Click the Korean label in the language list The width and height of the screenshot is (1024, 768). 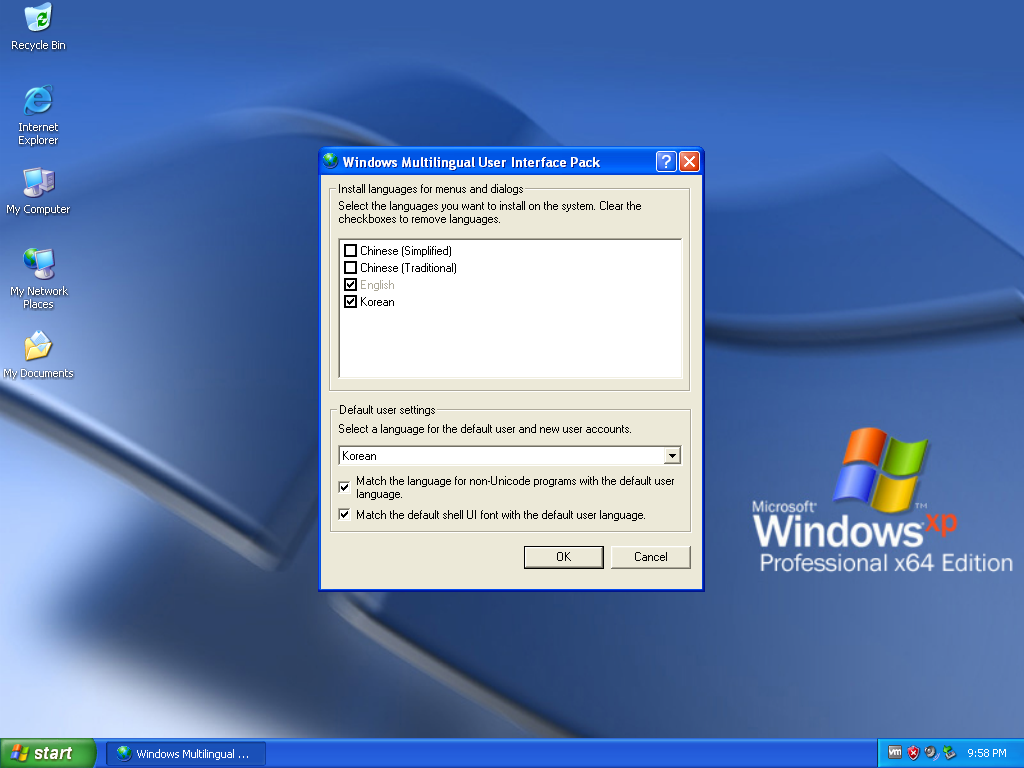coord(377,302)
